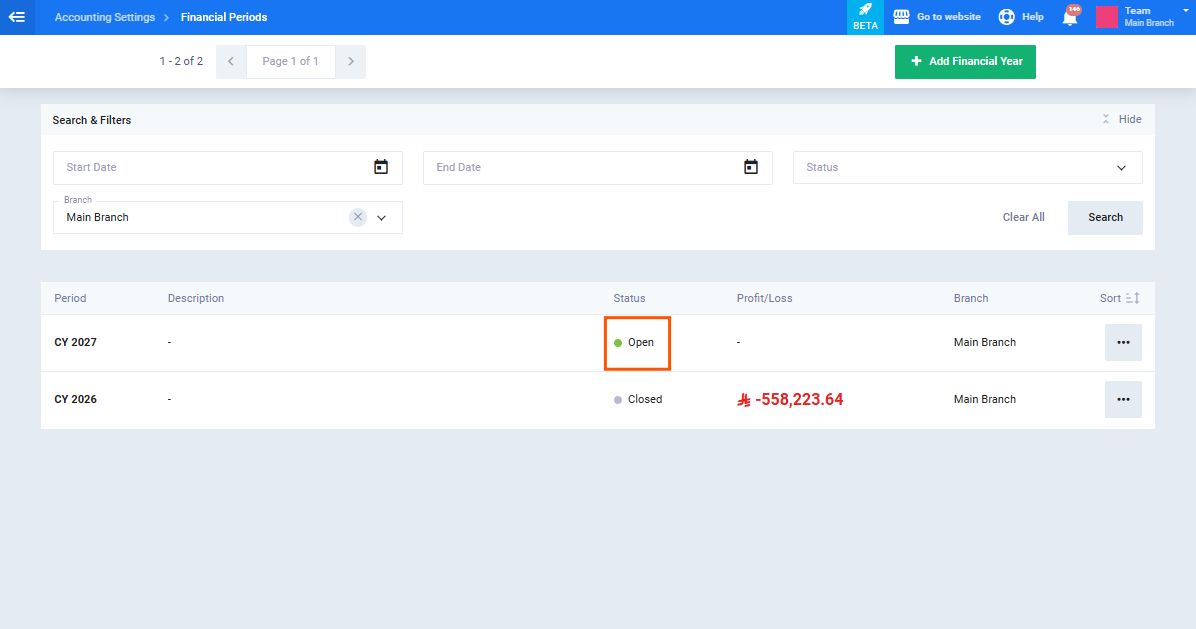Clear the Main Branch selection
The image size is (1196, 629).
[358, 217]
